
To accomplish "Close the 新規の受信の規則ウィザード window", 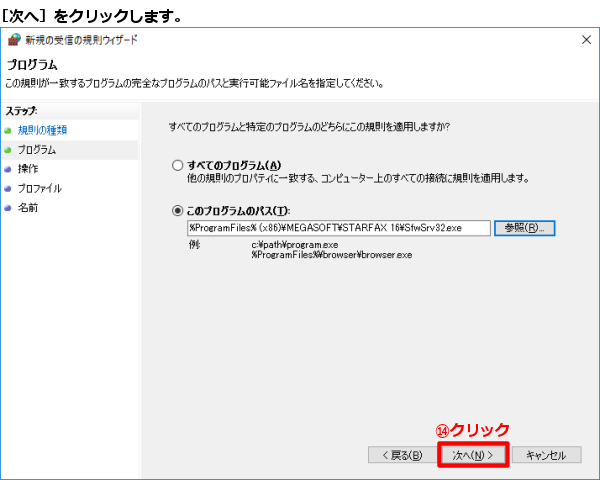I will pyautogui.click(x=585, y=40).
